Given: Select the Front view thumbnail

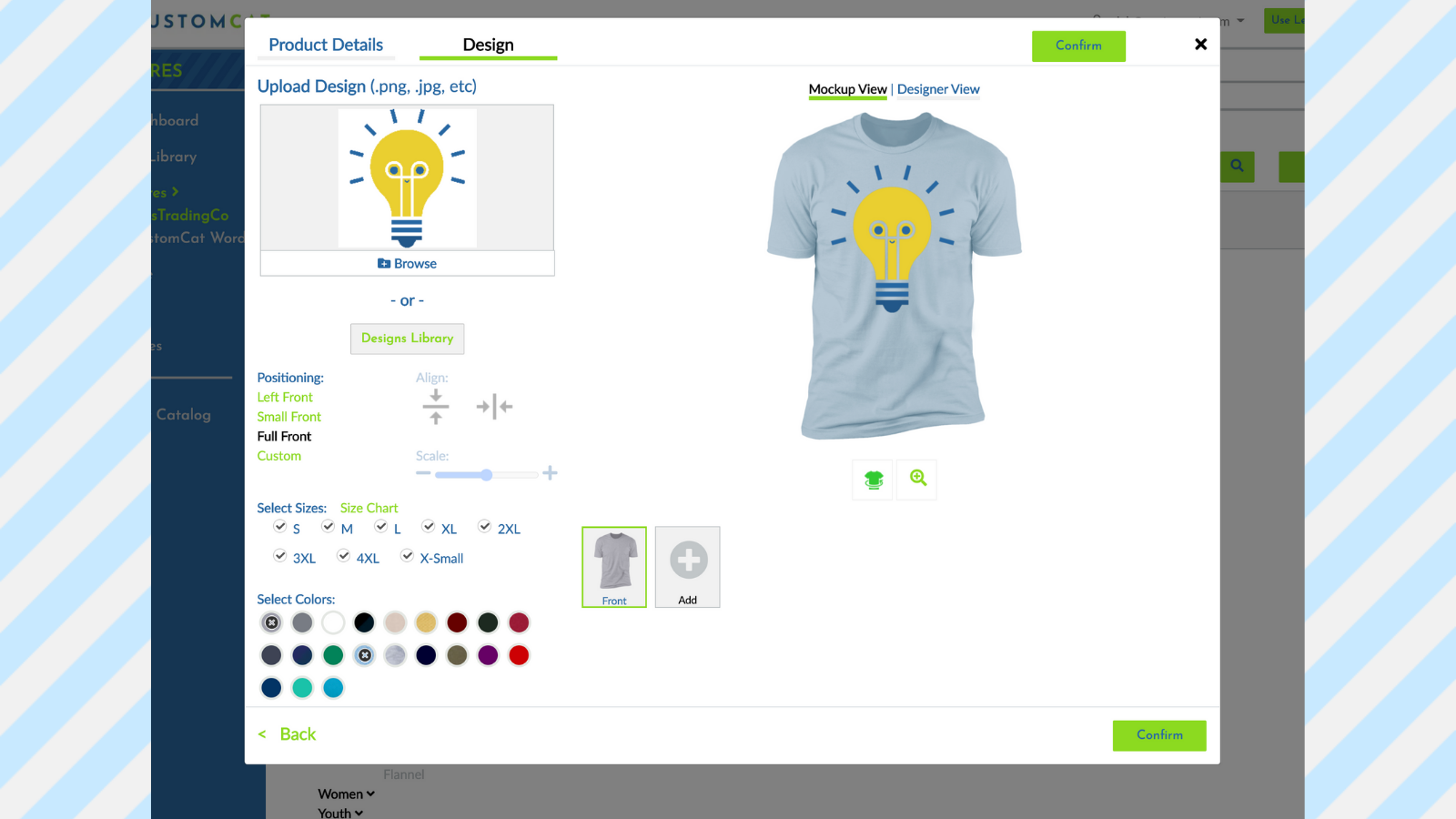Looking at the screenshot, I should [x=614, y=566].
